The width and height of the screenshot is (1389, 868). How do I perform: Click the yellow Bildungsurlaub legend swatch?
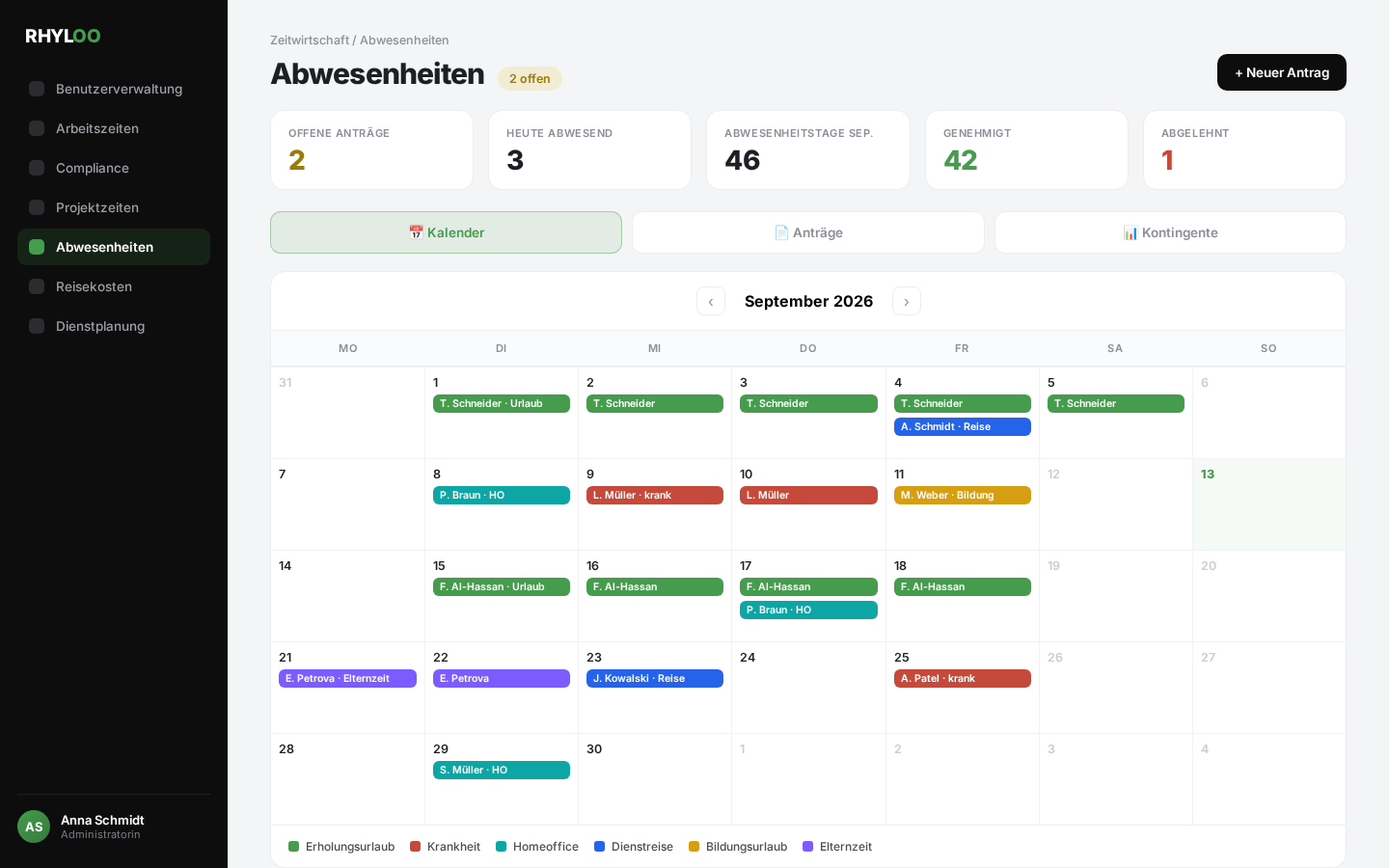pos(694,847)
